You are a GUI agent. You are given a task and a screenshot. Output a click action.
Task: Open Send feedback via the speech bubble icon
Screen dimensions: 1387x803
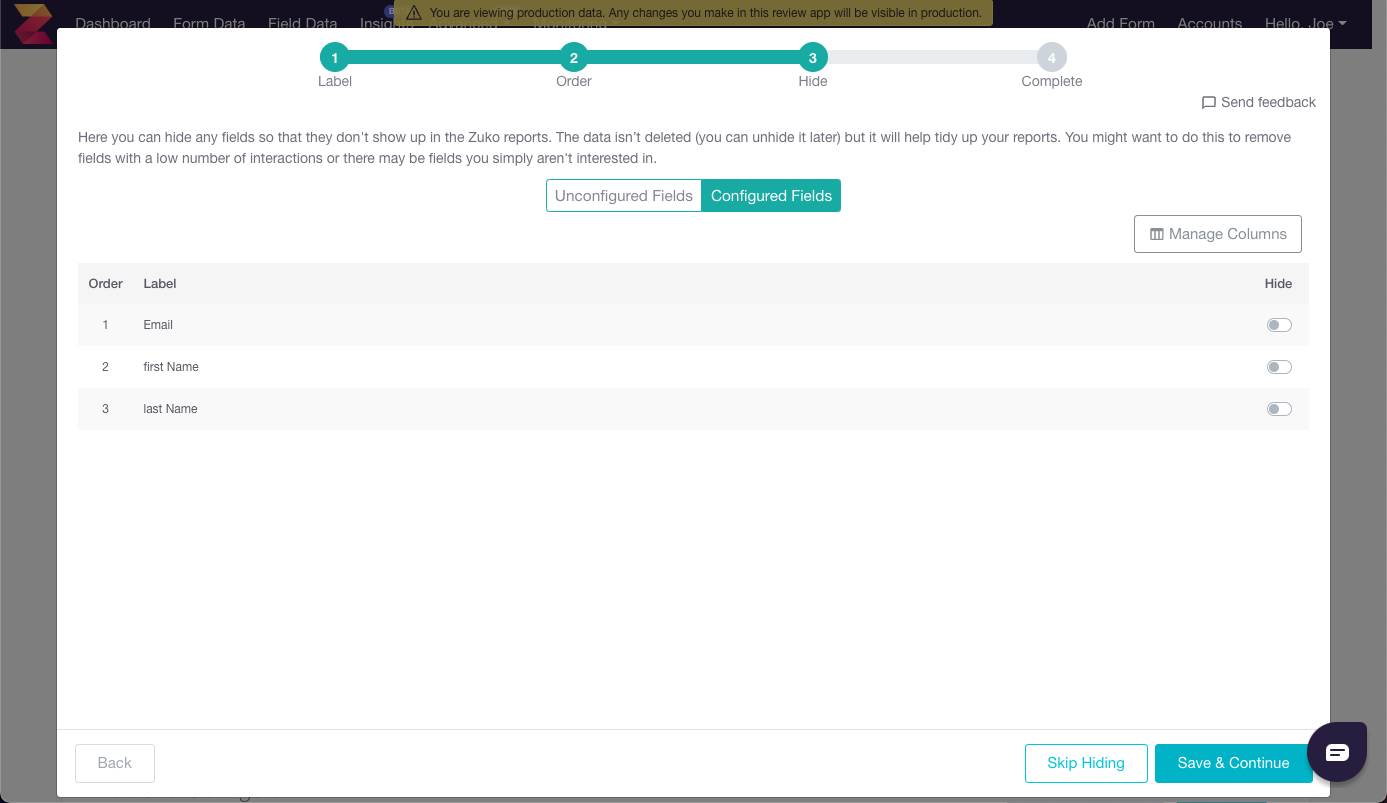click(x=1209, y=102)
